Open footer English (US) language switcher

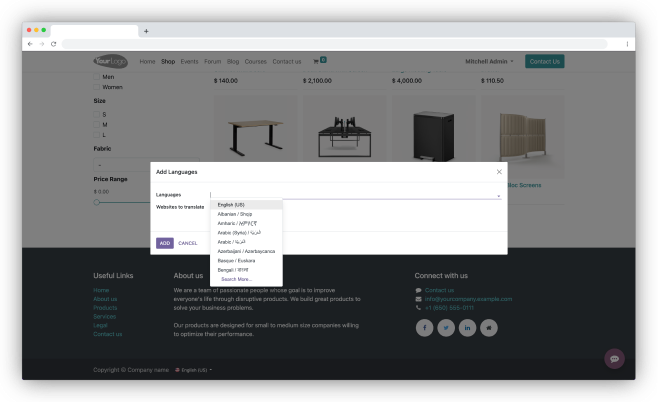coord(193,370)
